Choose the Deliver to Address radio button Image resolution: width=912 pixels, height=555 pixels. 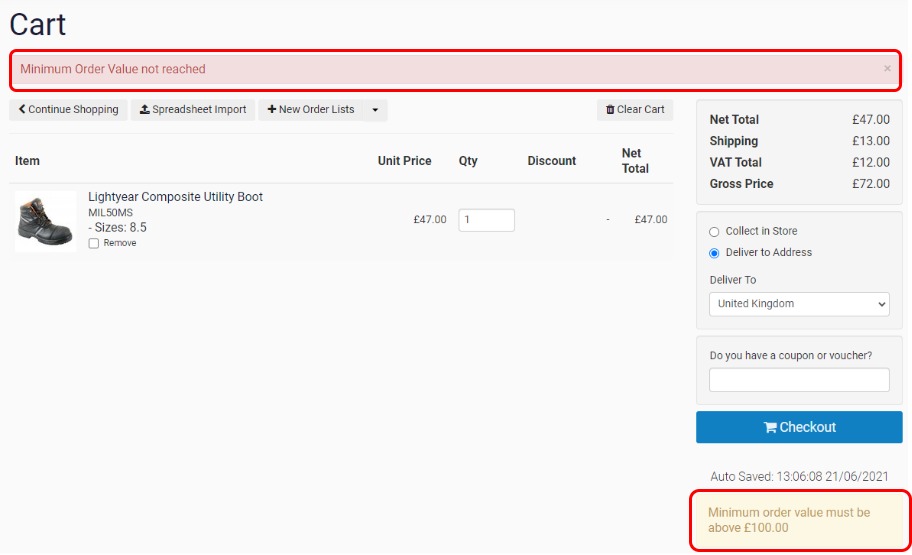coord(714,253)
